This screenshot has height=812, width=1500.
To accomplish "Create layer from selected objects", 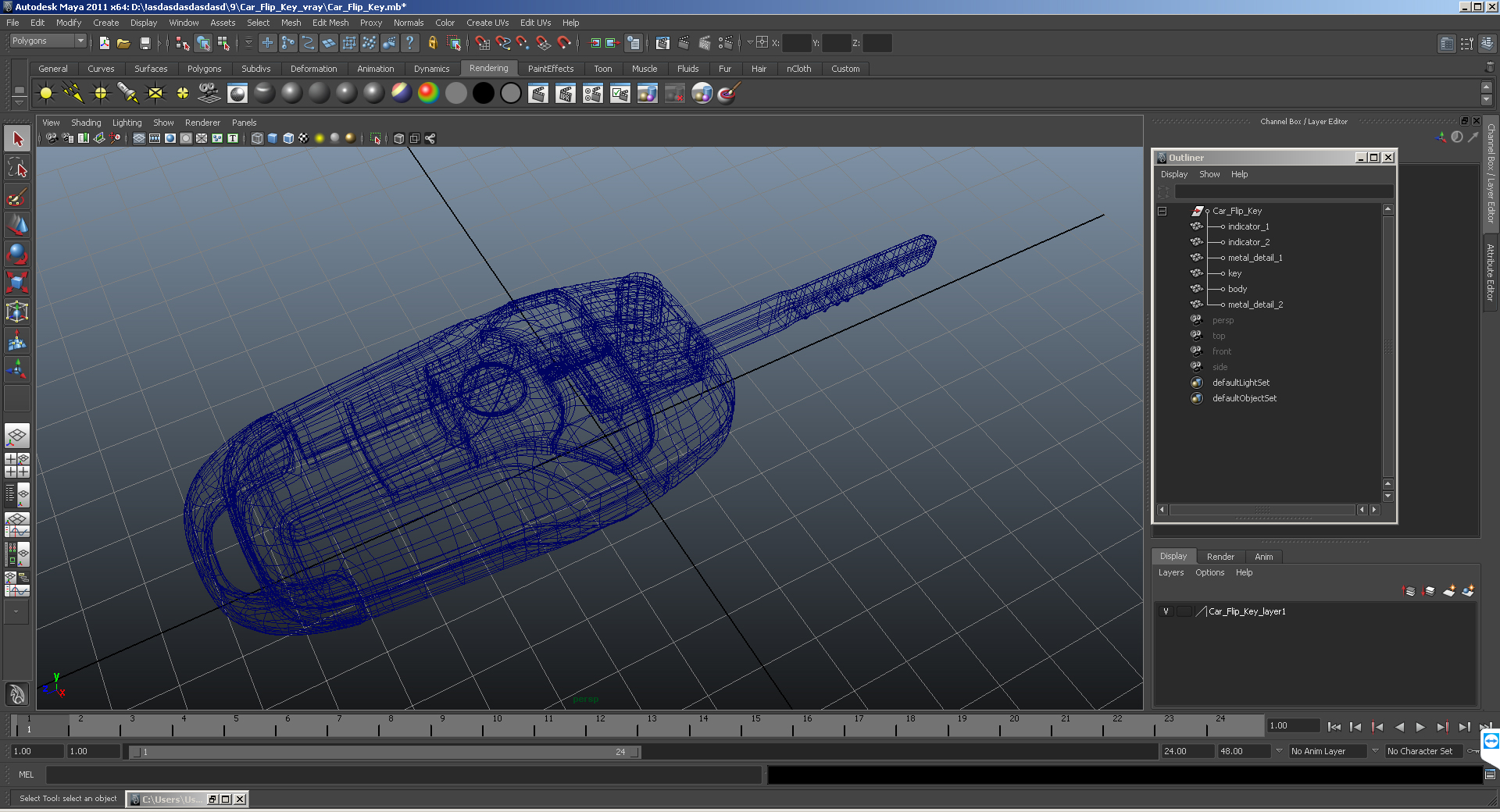I will (x=1468, y=590).
